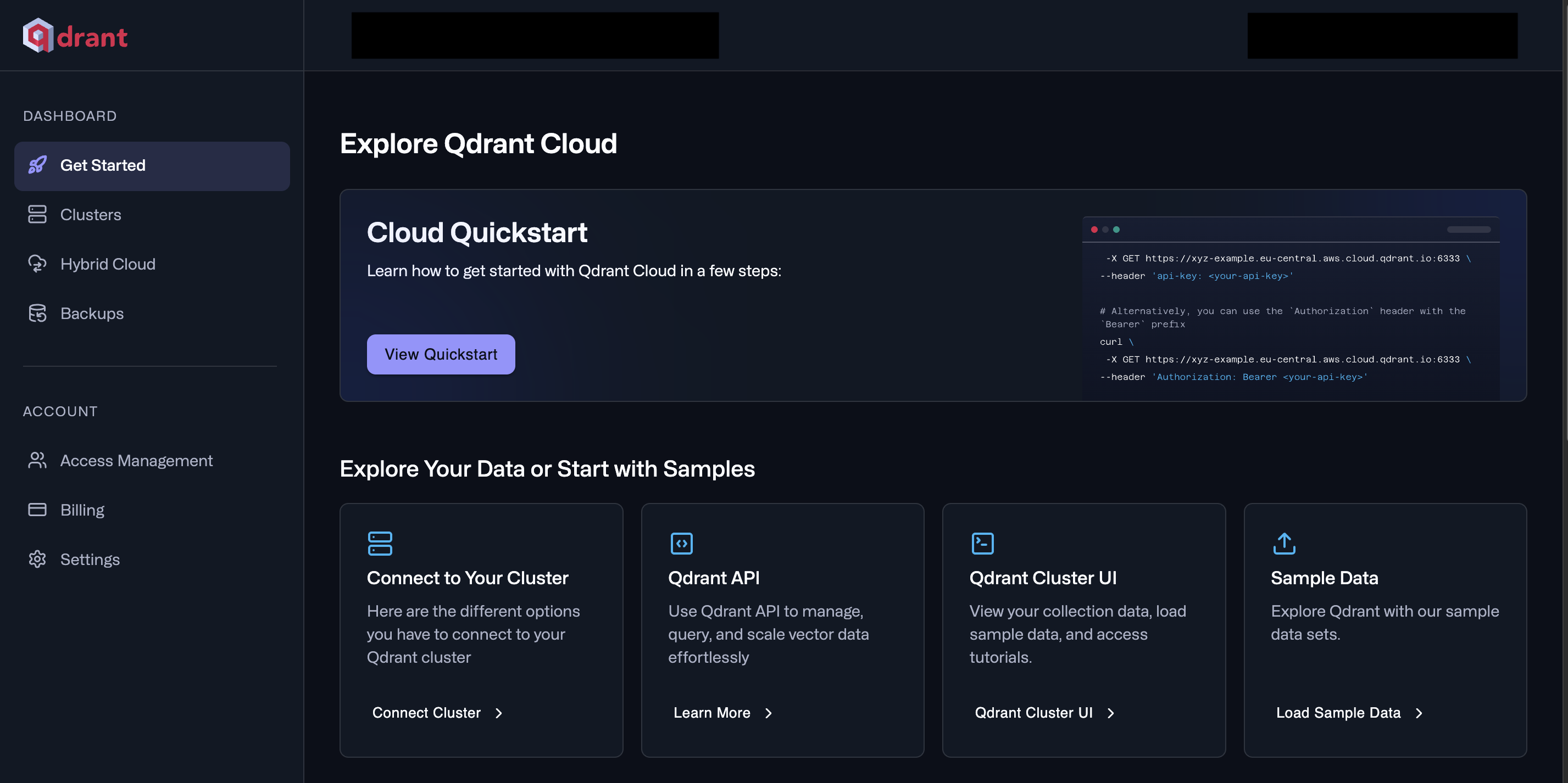Click the Qdrant logo
Viewport: 1568px width, 783px height.
[x=75, y=36]
